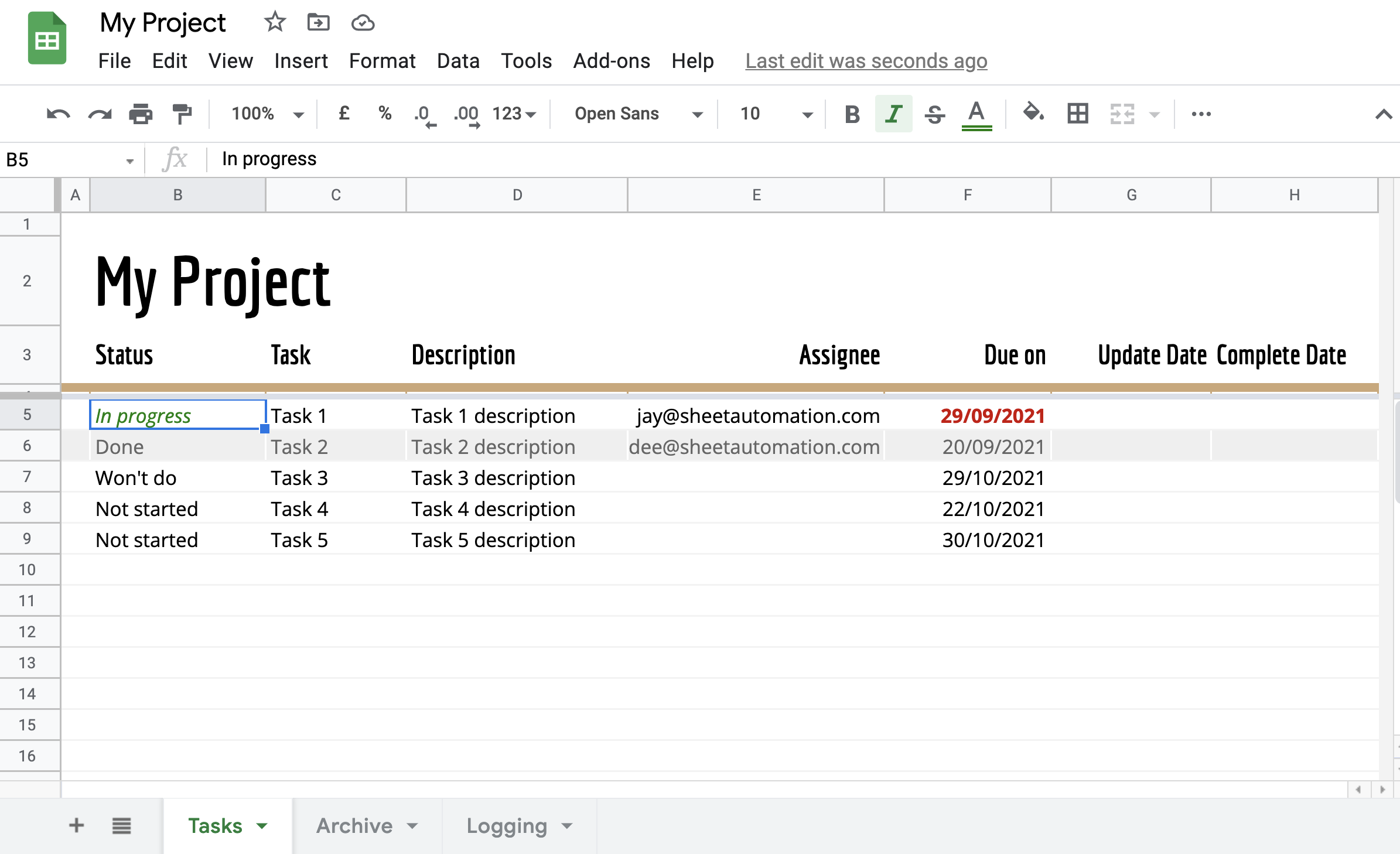Open the Logging tab dropdown arrow
1400x854 pixels.
566,826
